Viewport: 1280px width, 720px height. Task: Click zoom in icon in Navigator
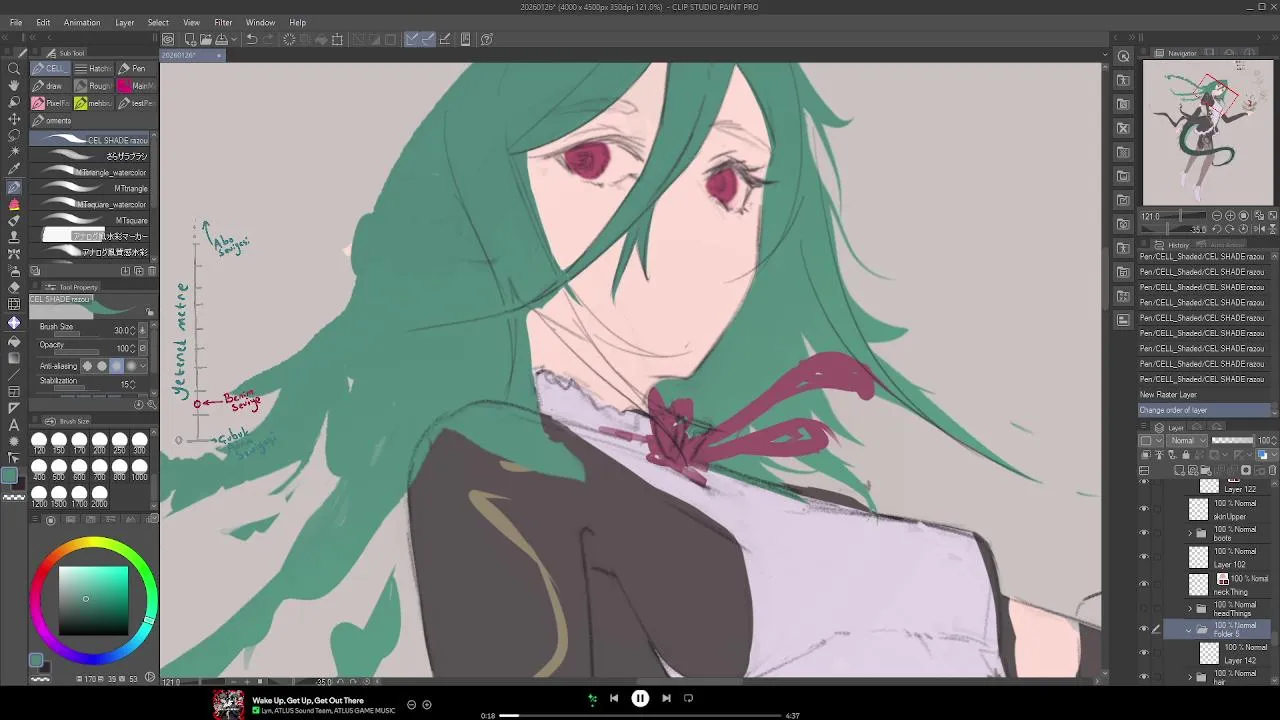click(1230, 216)
